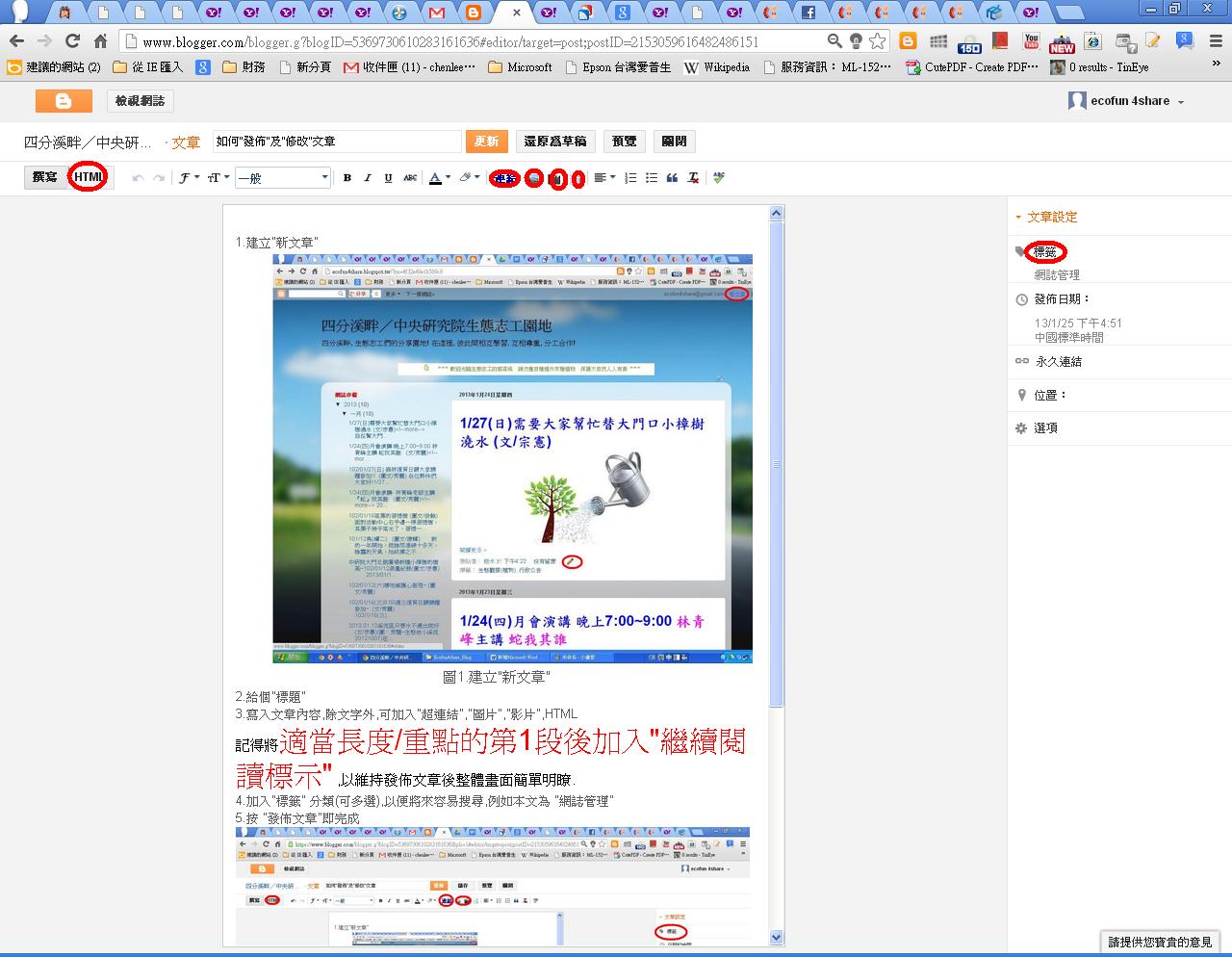Image resolution: width=1232 pixels, height=957 pixels.
Task: Click the 預覽 preview button
Action: 624,142
